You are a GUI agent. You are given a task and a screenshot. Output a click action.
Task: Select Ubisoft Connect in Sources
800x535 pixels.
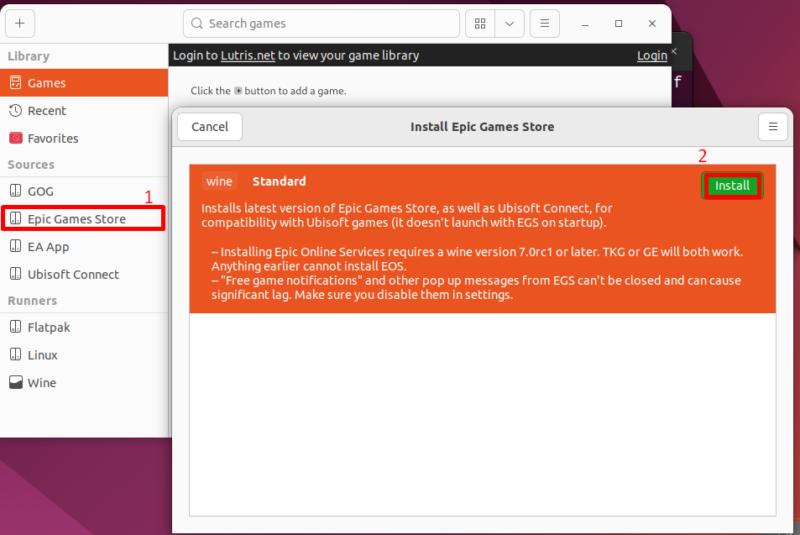(x=84, y=274)
